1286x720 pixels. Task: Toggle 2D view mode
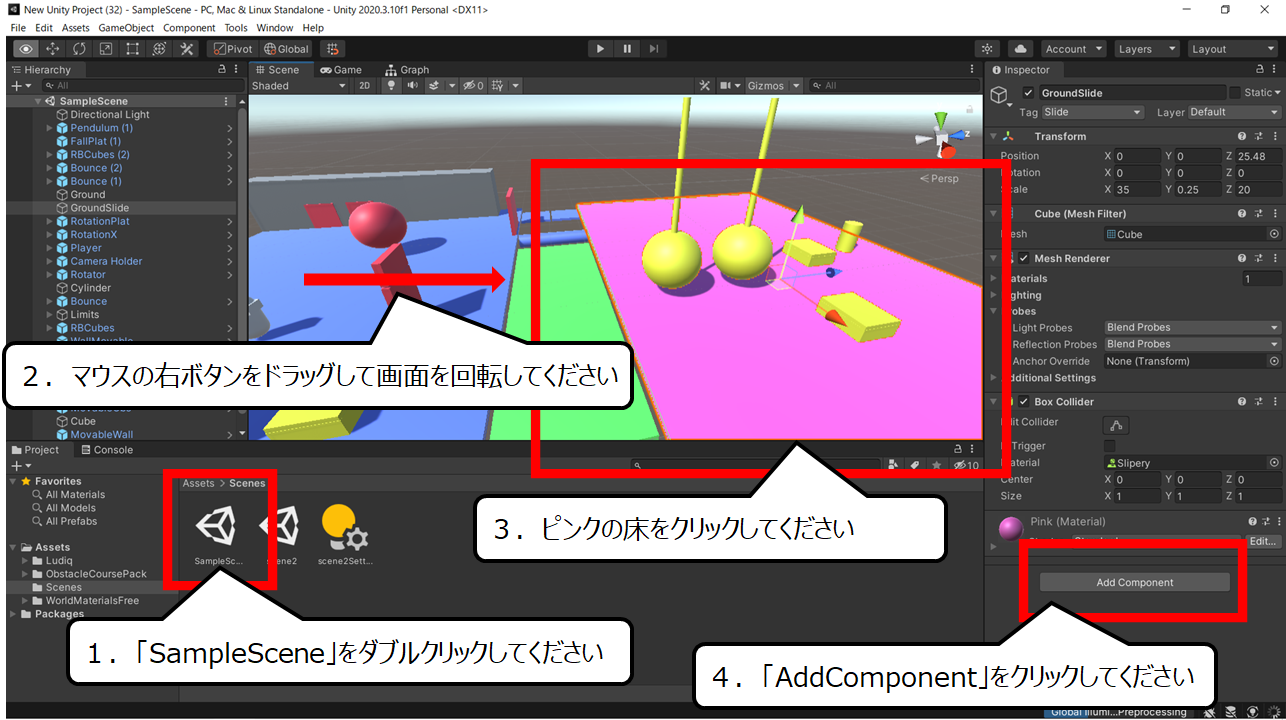(x=365, y=86)
